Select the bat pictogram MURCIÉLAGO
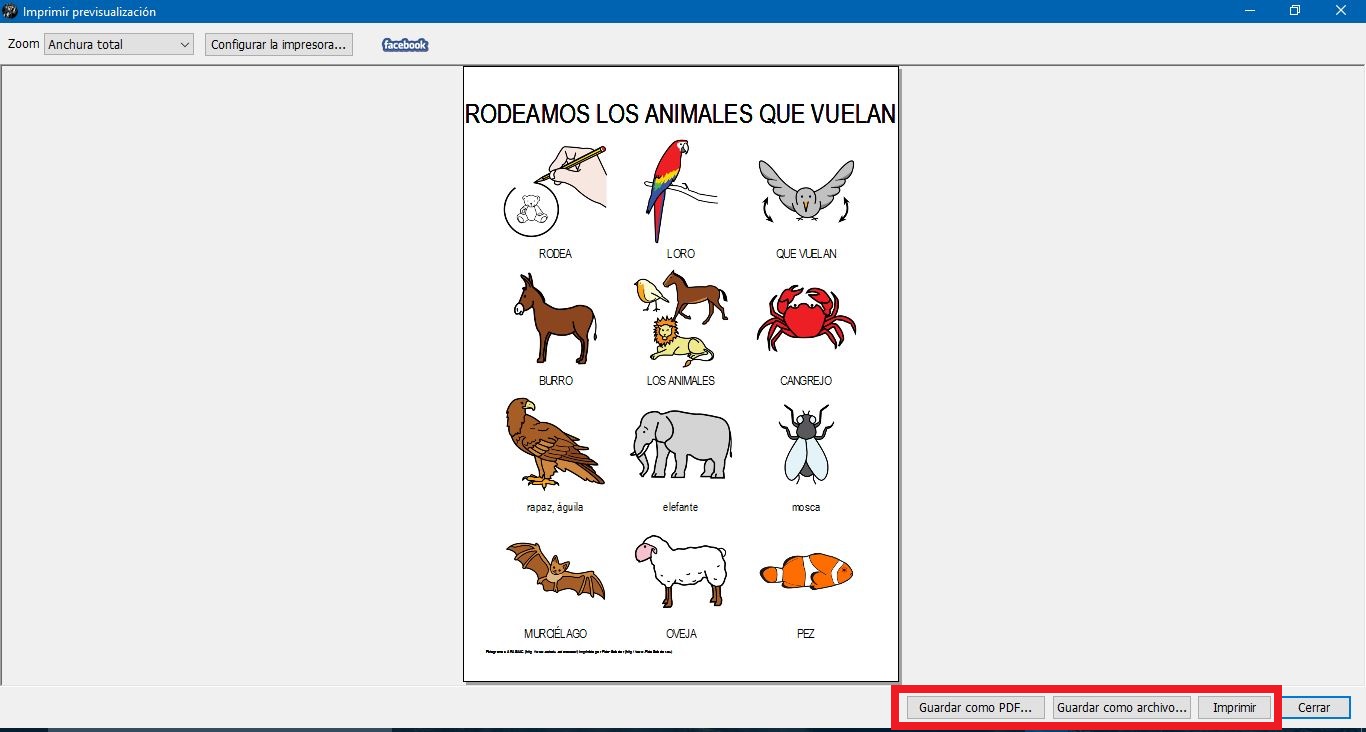The width and height of the screenshot is (1366, 732). coord(555,571)
